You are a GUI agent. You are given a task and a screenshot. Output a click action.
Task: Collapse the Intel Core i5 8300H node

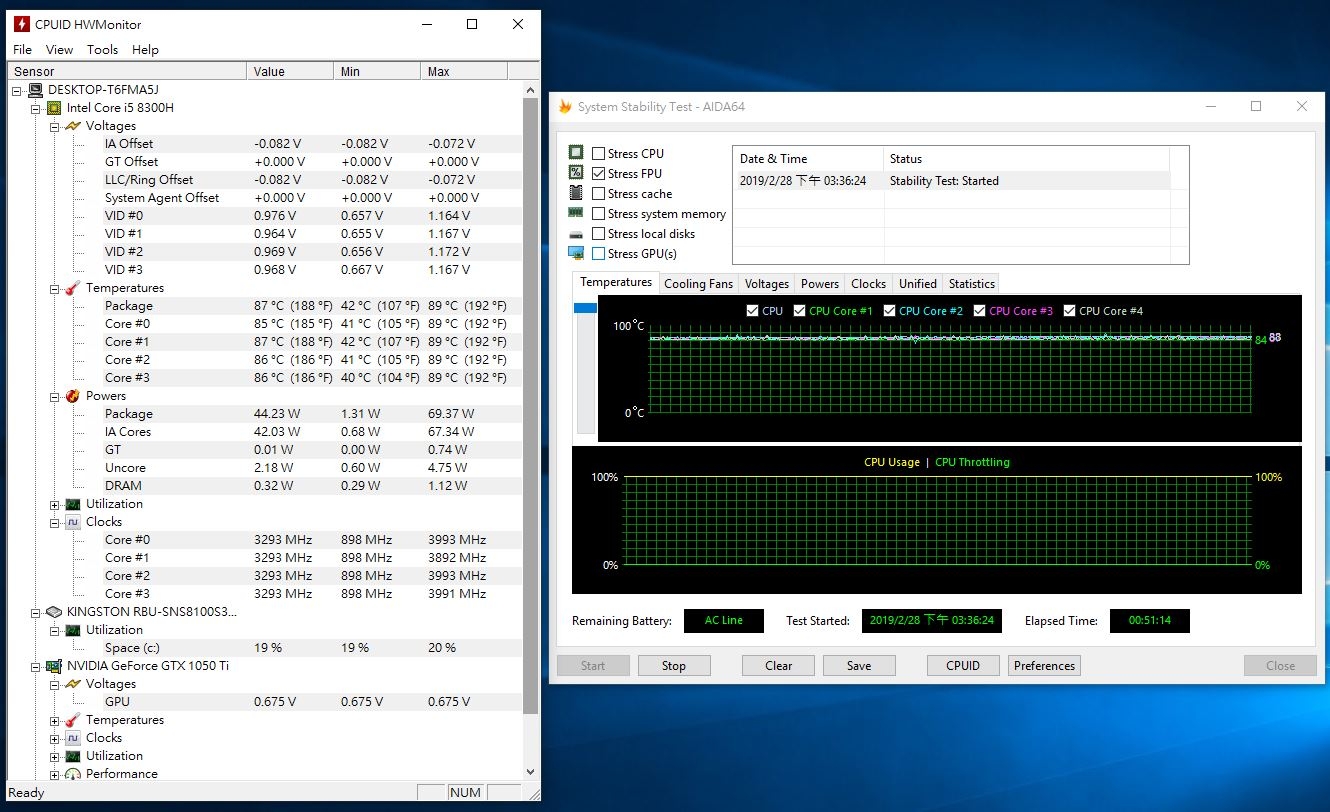pyautogui.click(x=37, y=108)
